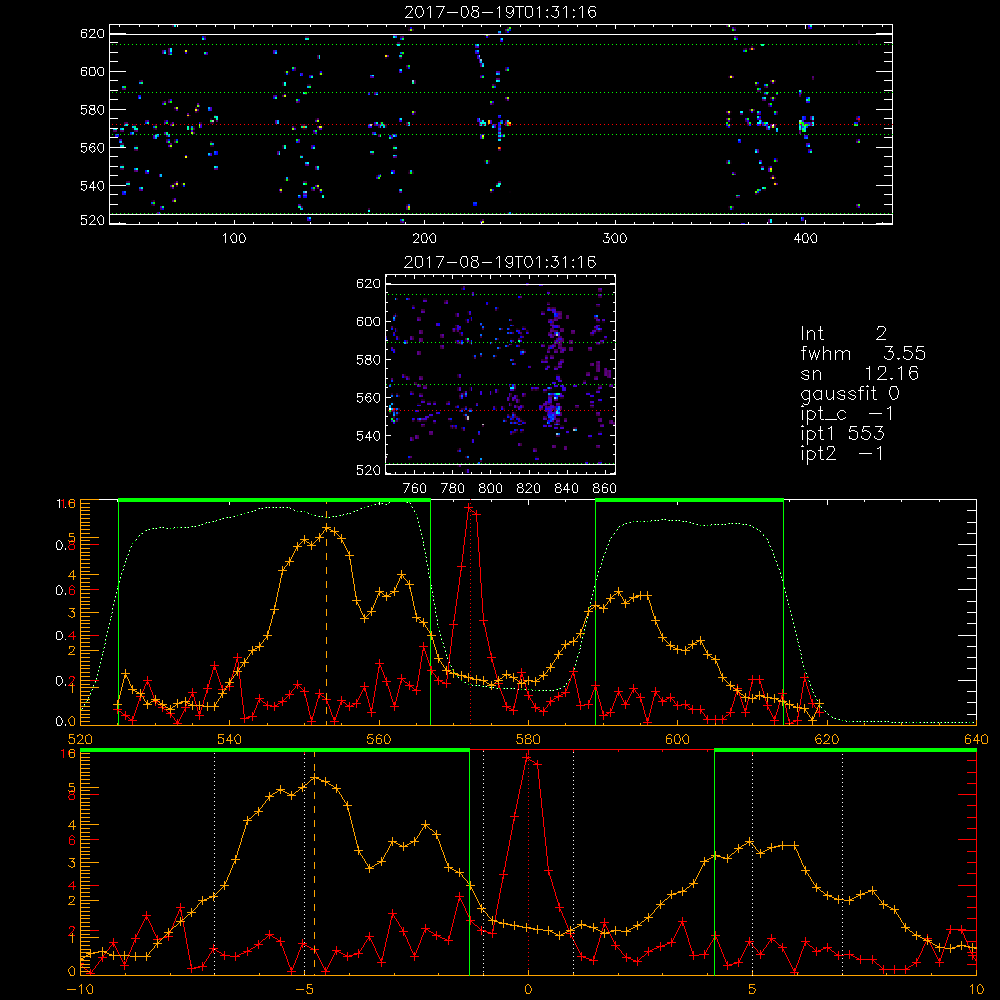Viewport: 1000px width, 1000px height.
Task: Click x-axis label 560 of the upper profile plot
Action: click(379, 739)
